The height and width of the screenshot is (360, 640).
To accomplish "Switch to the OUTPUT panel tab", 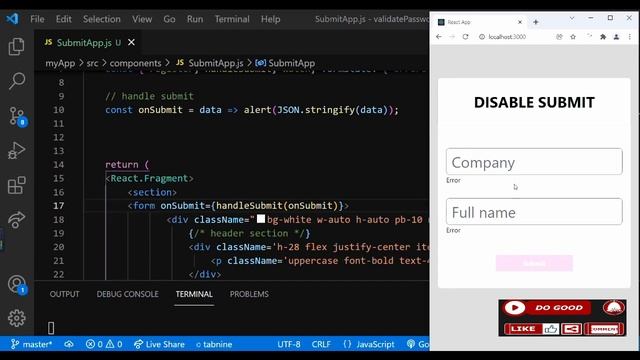I will 64,294.
